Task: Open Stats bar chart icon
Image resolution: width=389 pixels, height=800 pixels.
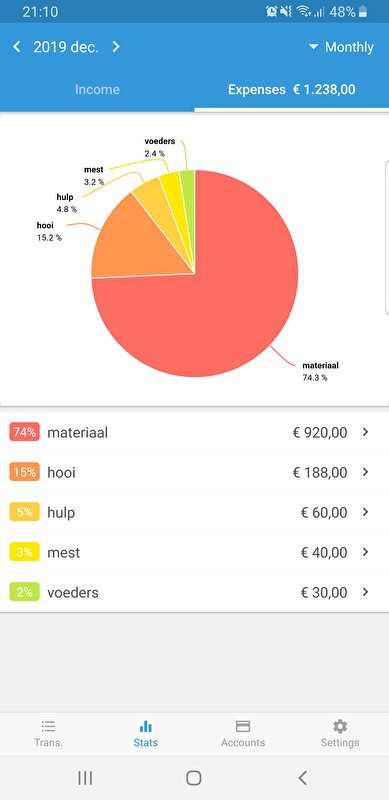Action: [x=145, y=726]
